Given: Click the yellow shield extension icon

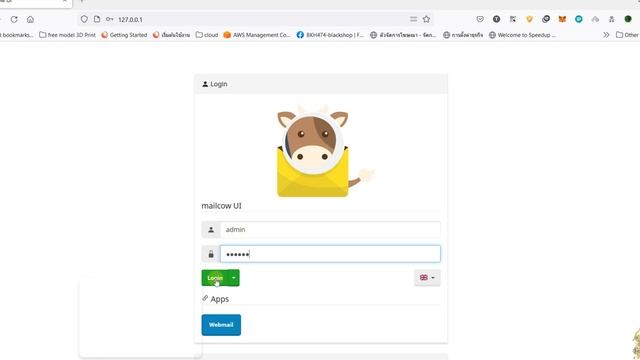Looking at the screenshot, I should 529,19.
